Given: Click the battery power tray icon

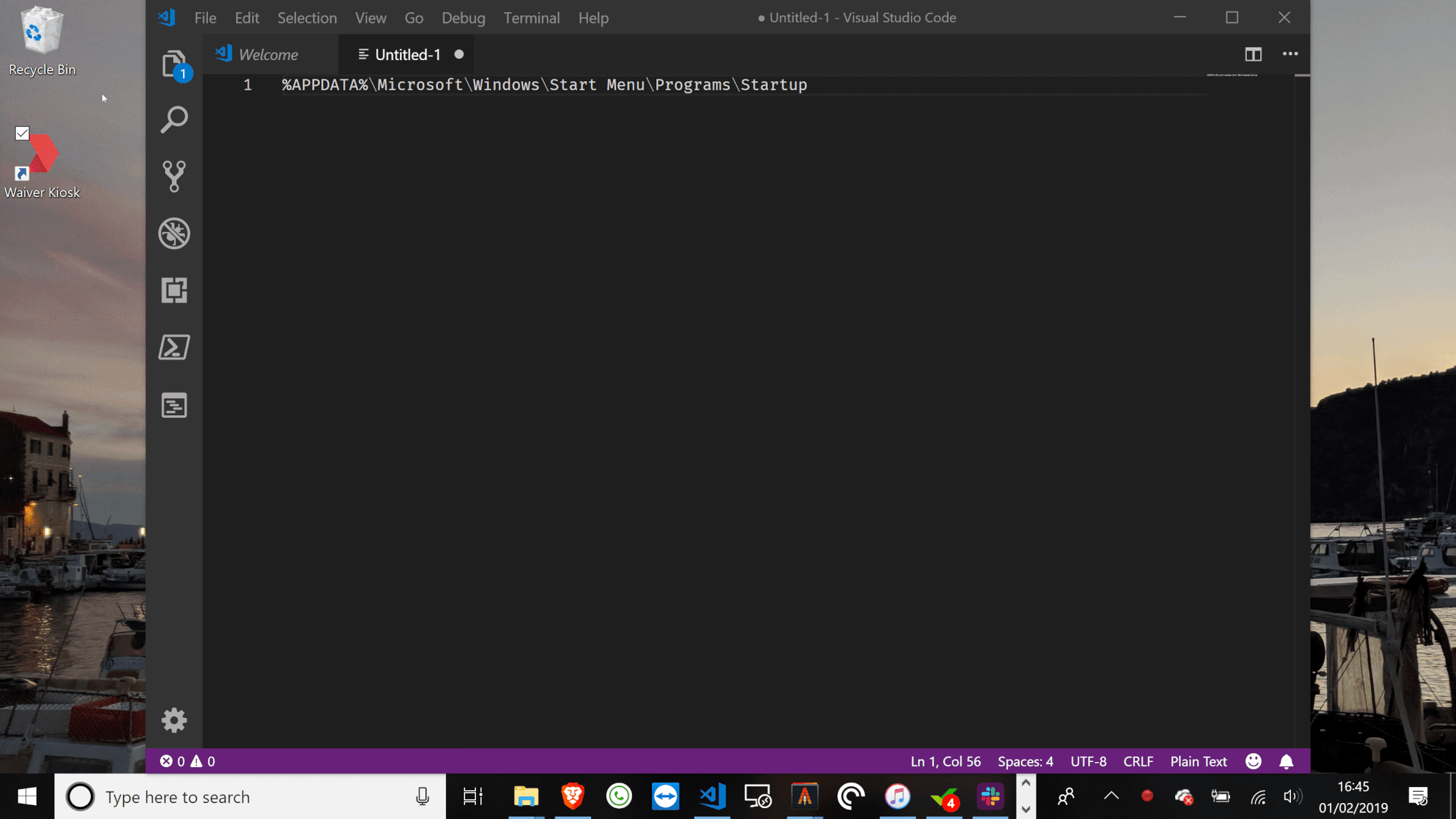Looking at the screenshot, I should [1221, 797].
